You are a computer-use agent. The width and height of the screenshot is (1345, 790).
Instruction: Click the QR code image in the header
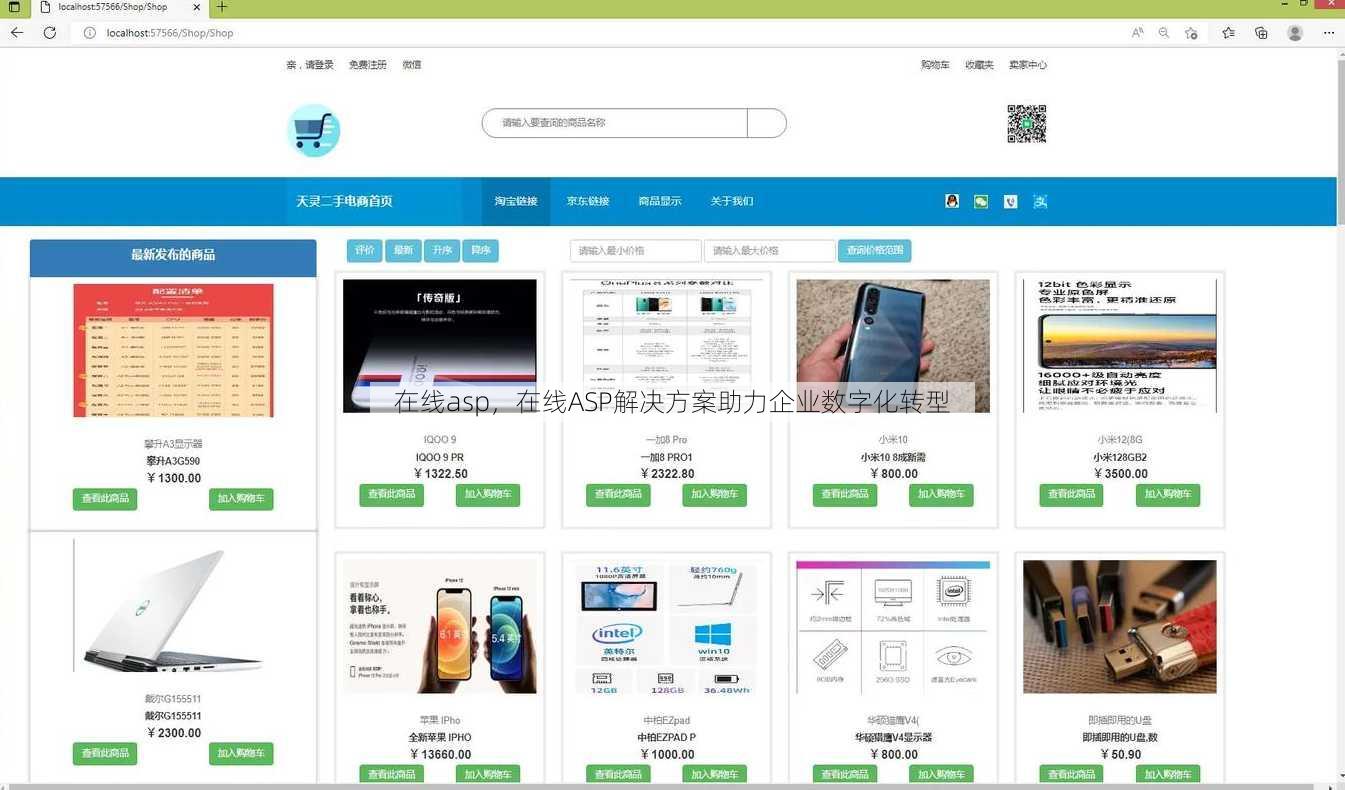point(1026,124)
